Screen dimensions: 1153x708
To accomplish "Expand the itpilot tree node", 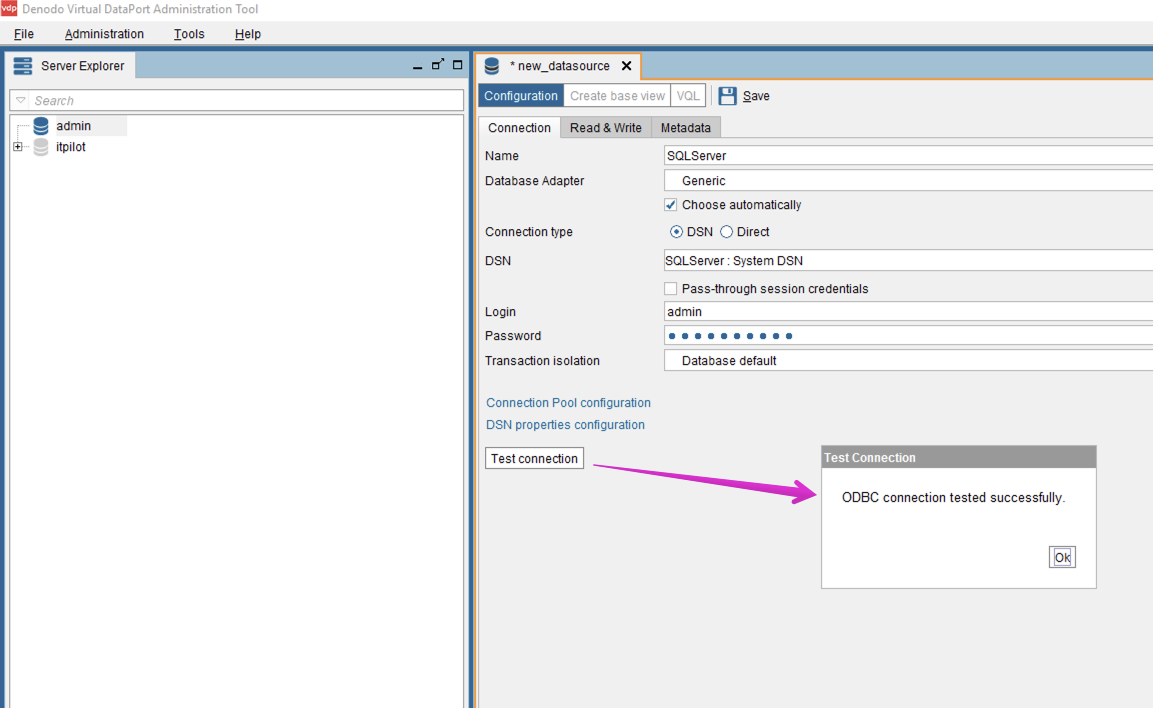I will (18, 147).
